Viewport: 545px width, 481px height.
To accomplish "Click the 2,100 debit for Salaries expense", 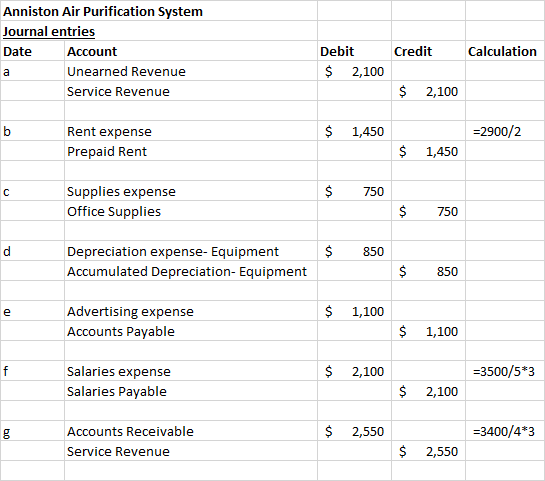I will (354, 371).
